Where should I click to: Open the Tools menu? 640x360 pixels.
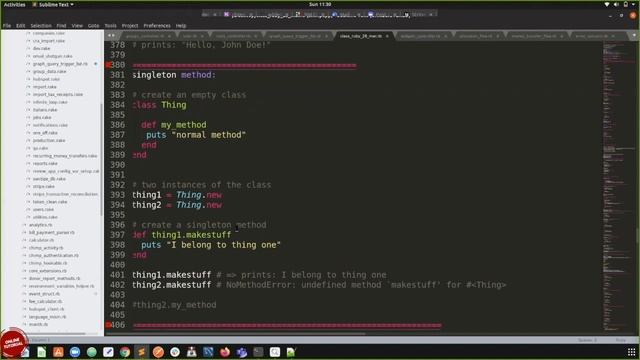tap(110, 25)
